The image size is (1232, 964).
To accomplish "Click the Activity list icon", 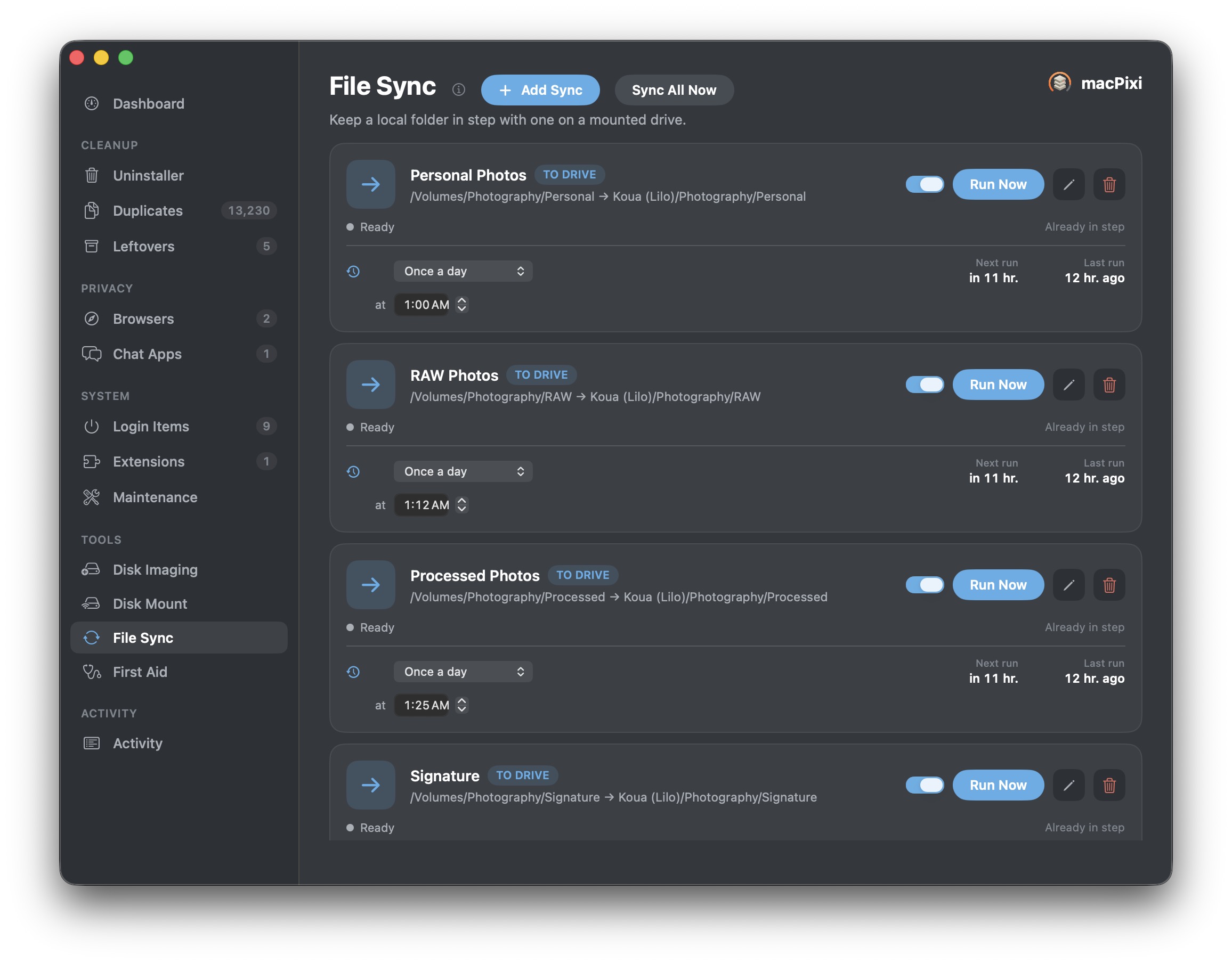I will click(x=92, y=744).
